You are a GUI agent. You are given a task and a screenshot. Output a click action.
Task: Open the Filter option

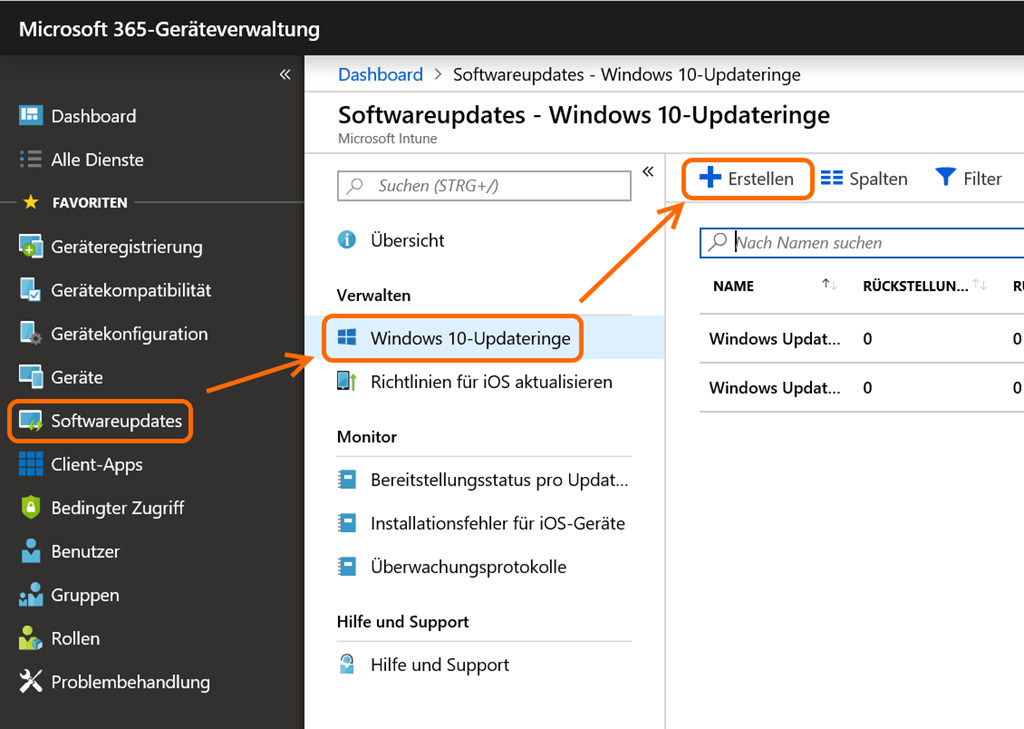click(968, 179)
